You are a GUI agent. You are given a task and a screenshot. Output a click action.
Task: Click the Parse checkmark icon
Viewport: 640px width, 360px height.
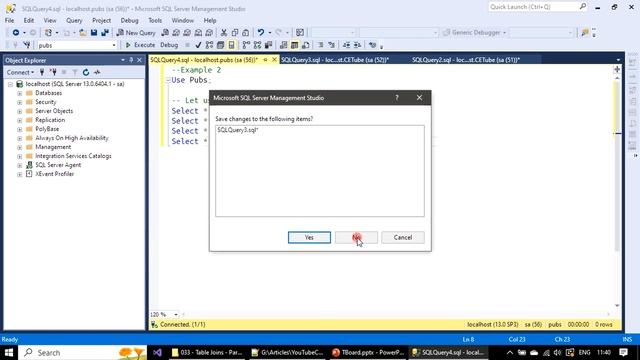[198, 45]
